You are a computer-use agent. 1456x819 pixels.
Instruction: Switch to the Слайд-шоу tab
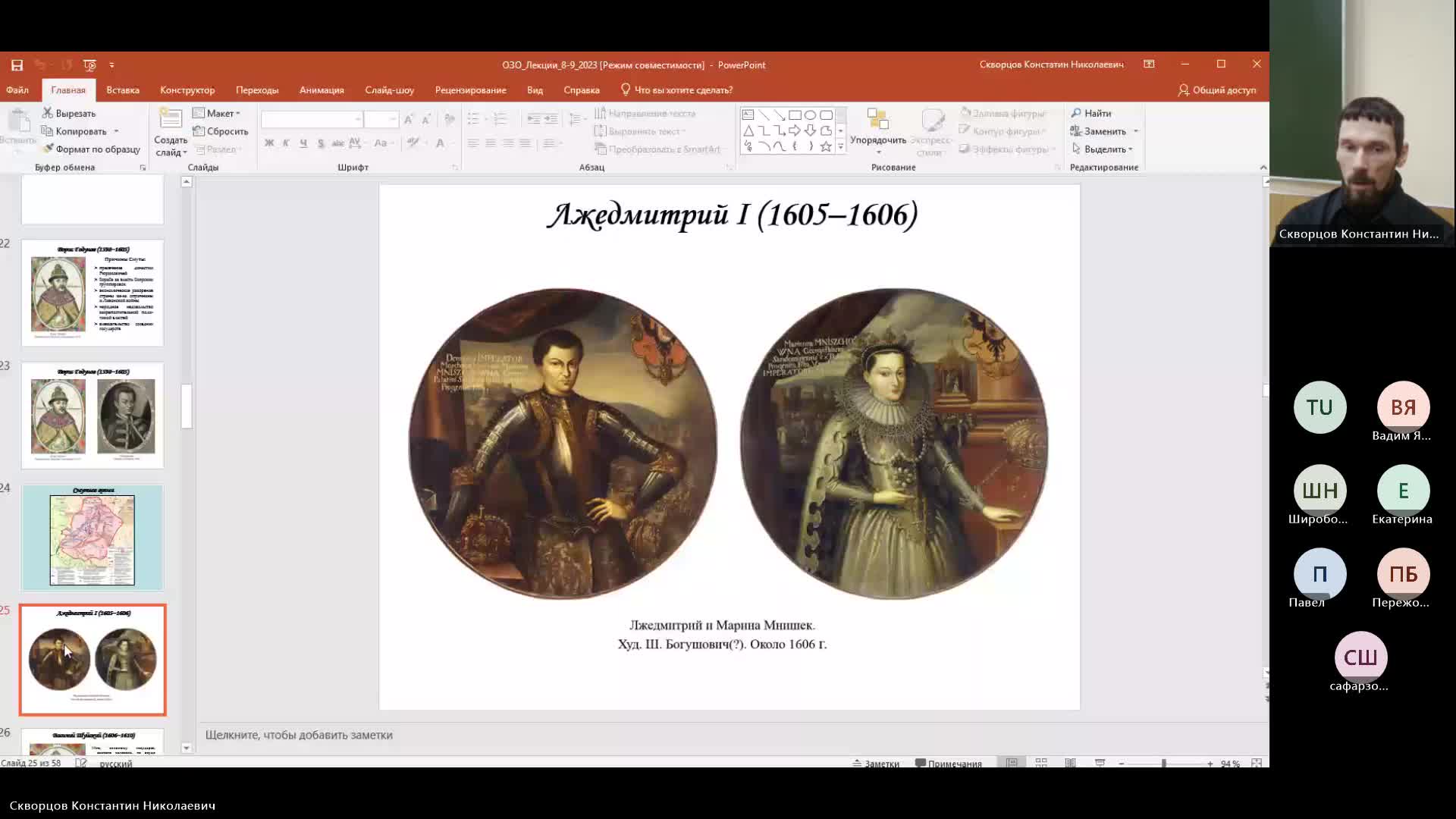[x=389, y=90]
